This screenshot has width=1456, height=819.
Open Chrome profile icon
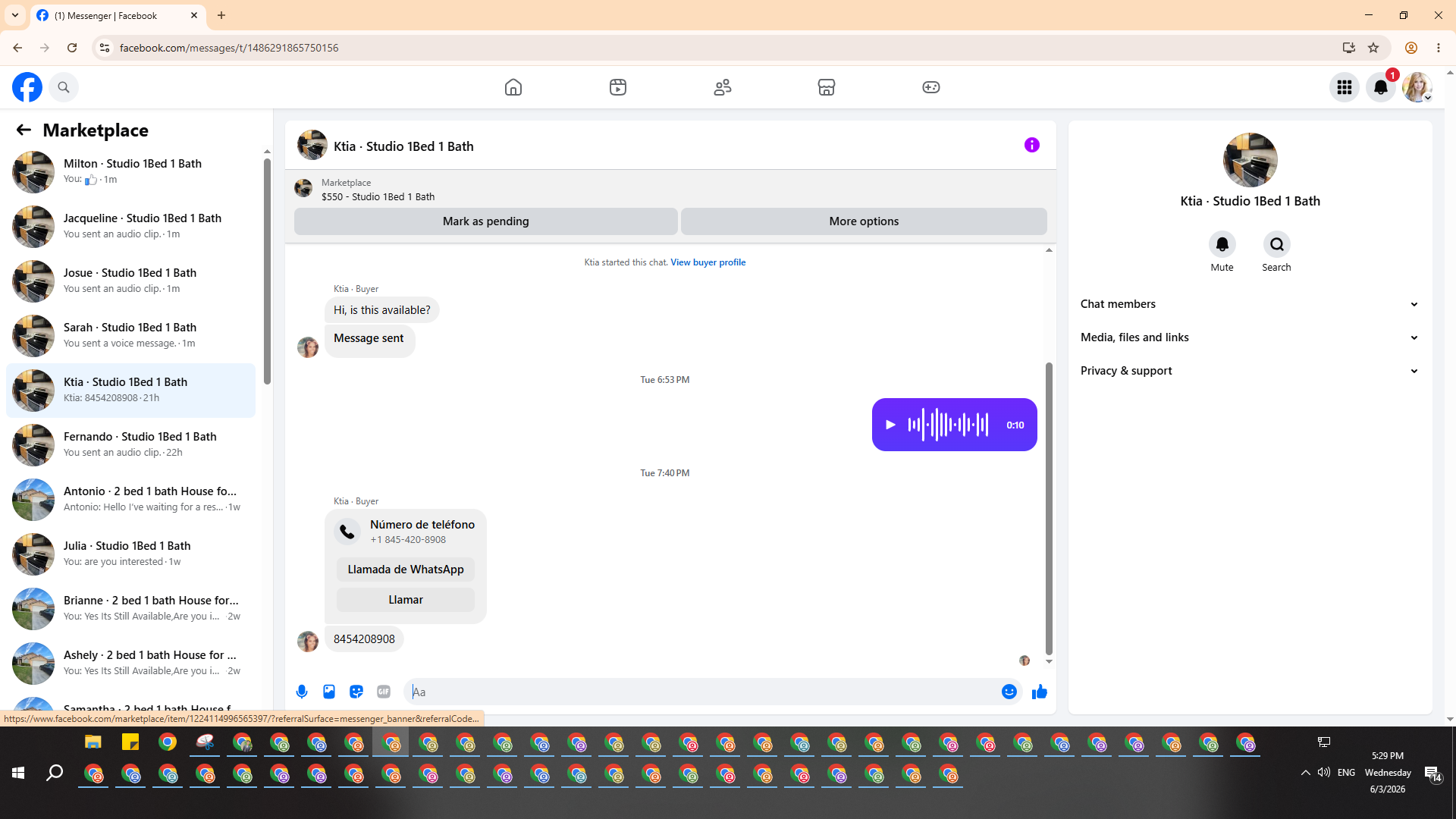[x=1411, y=48]
